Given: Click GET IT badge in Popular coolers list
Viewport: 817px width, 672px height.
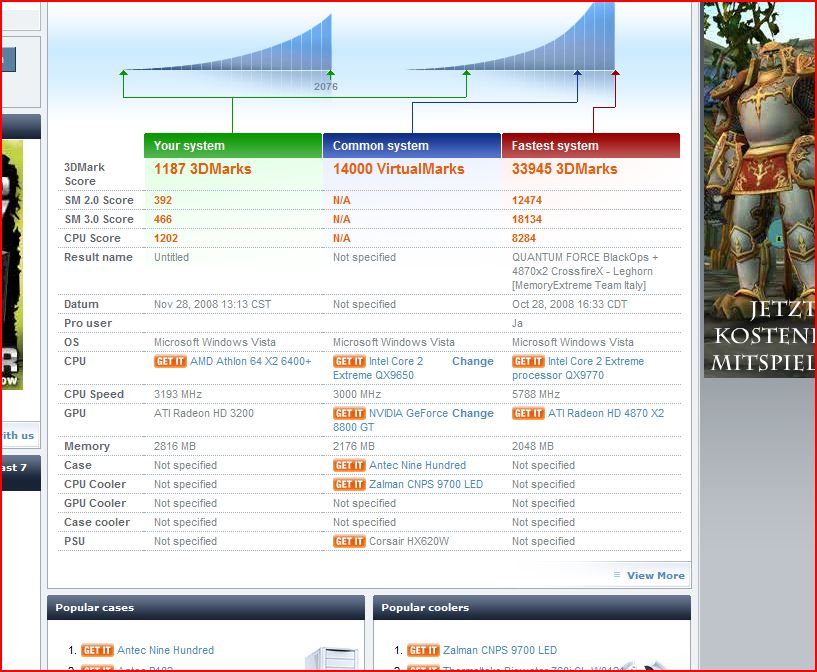Looking at the screenshot, I should click(423, 651).
